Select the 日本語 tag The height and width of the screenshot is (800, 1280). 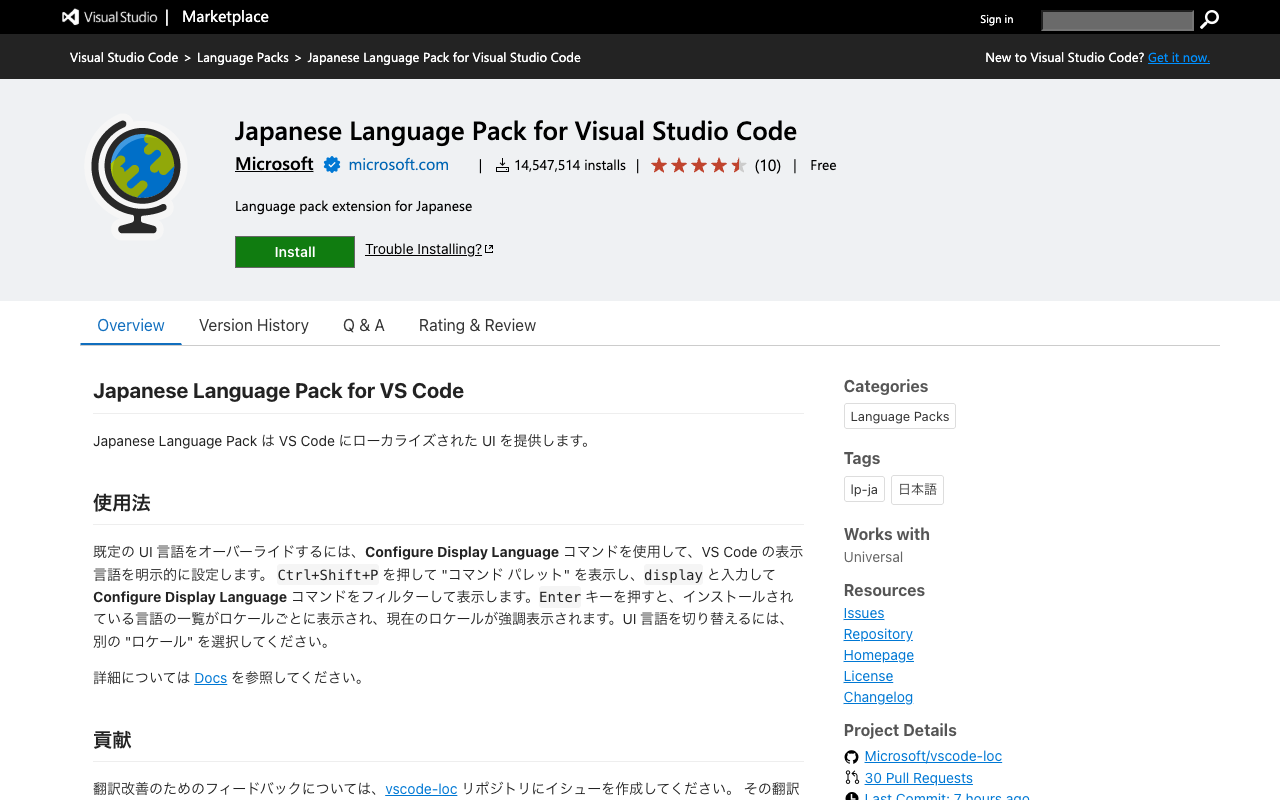917,489
